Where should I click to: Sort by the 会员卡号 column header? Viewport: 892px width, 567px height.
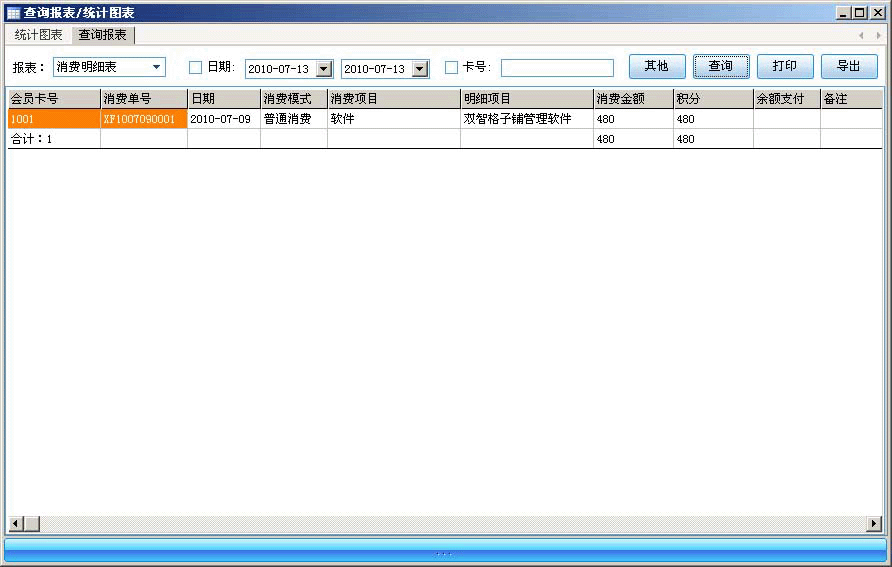(x=54, y=99)
